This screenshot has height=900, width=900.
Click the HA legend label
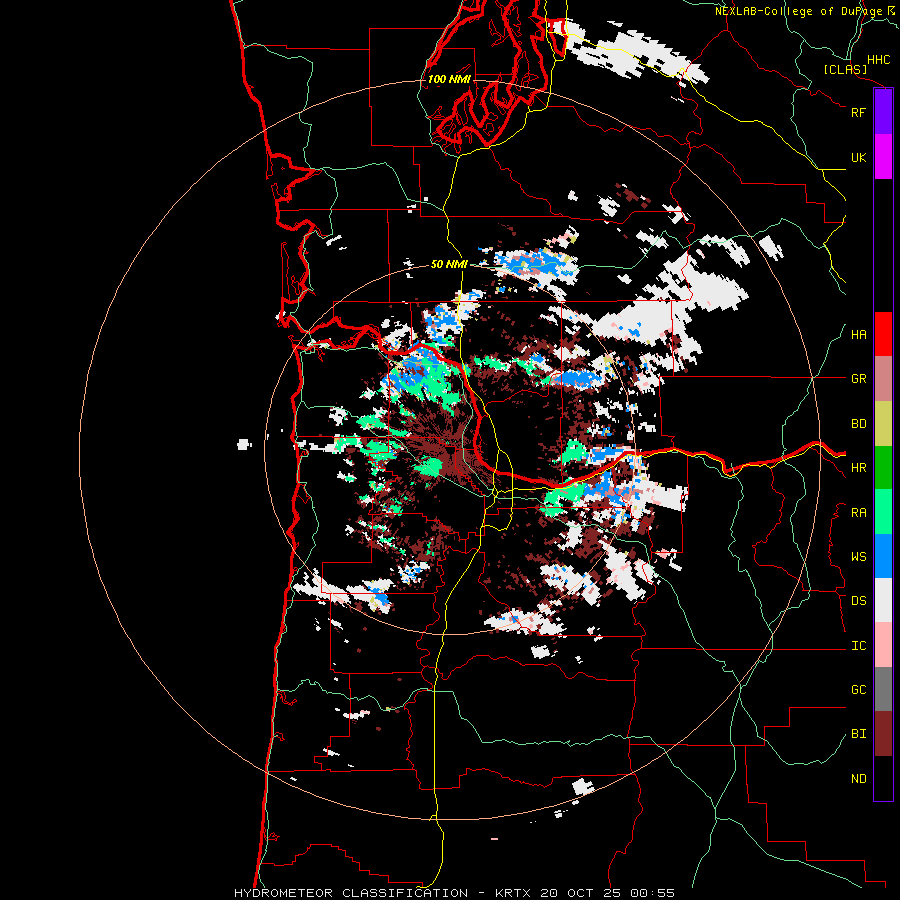click(858, 335)
